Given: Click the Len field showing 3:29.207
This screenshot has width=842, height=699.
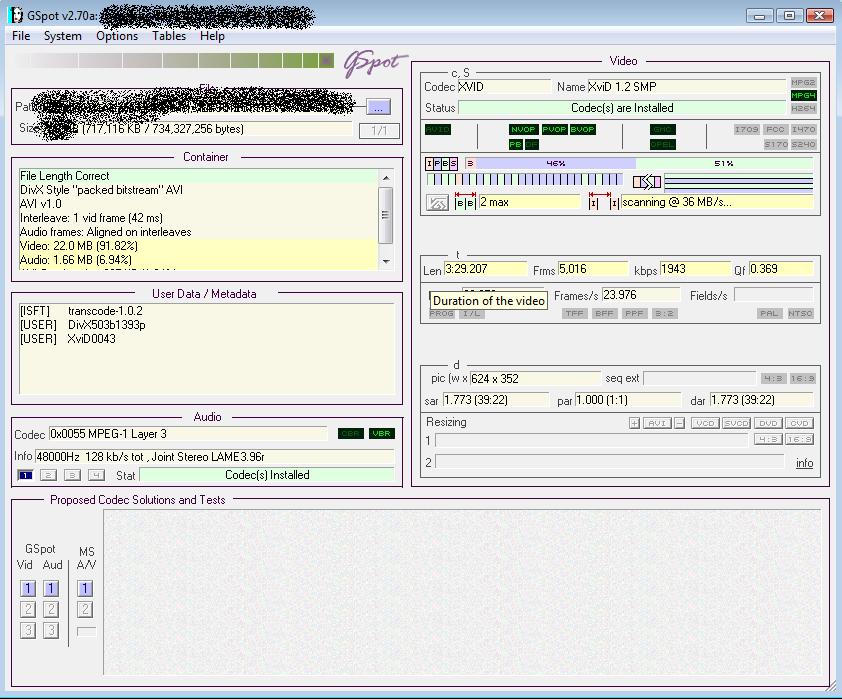Looking at the screenshot, I should (485, 269).
